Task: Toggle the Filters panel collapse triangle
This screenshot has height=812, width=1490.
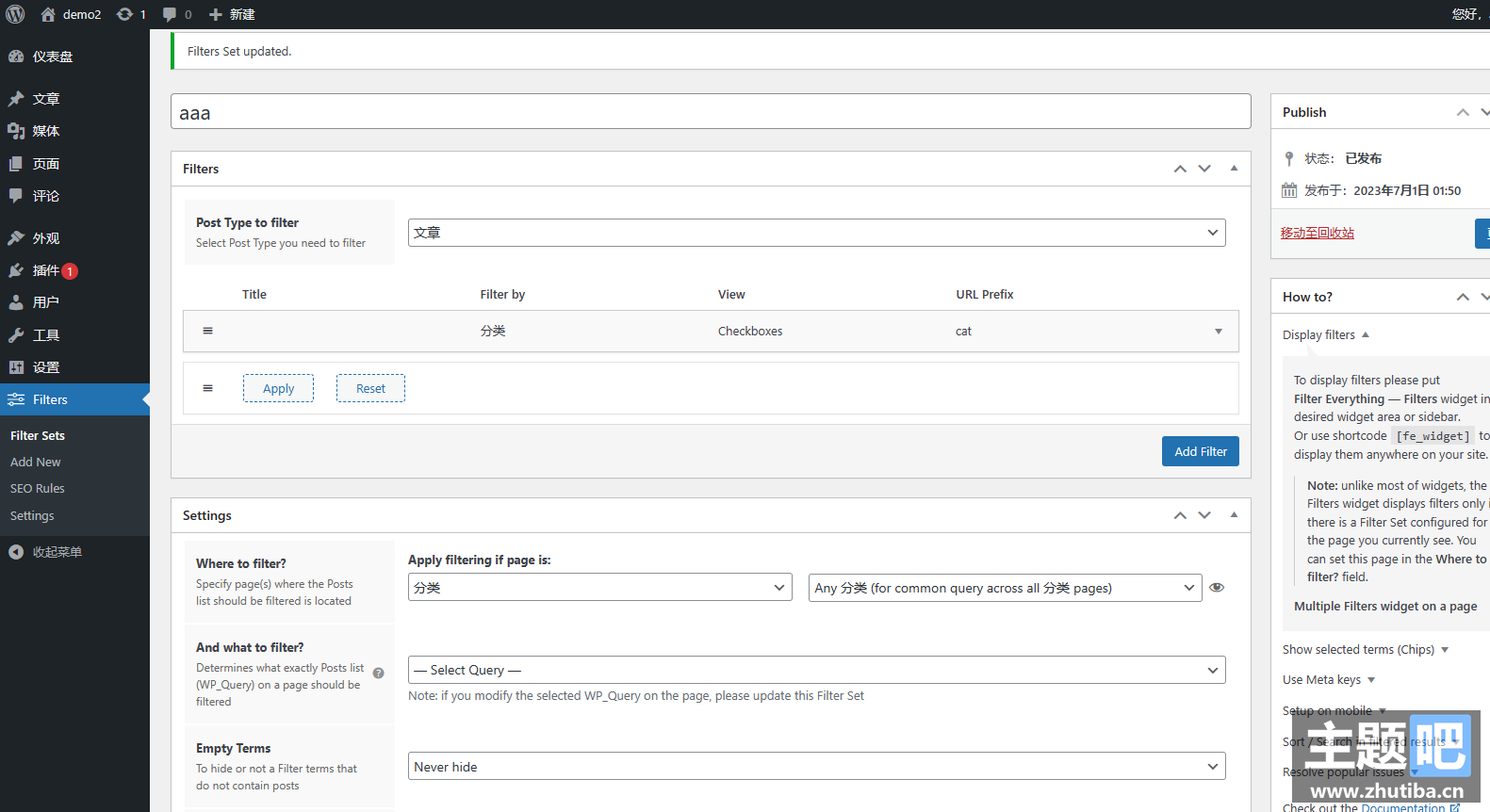Action: pyautogui.click(x=1234, y=169)
